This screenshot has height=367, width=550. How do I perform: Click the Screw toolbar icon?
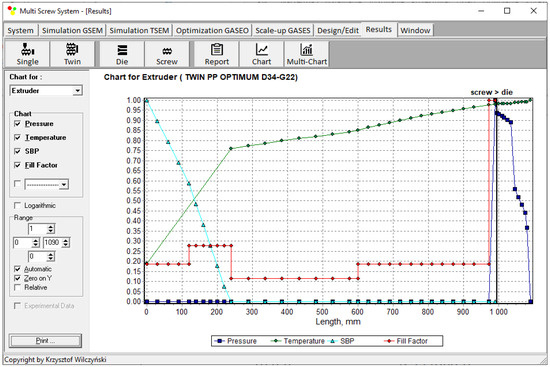pos(167,54)
